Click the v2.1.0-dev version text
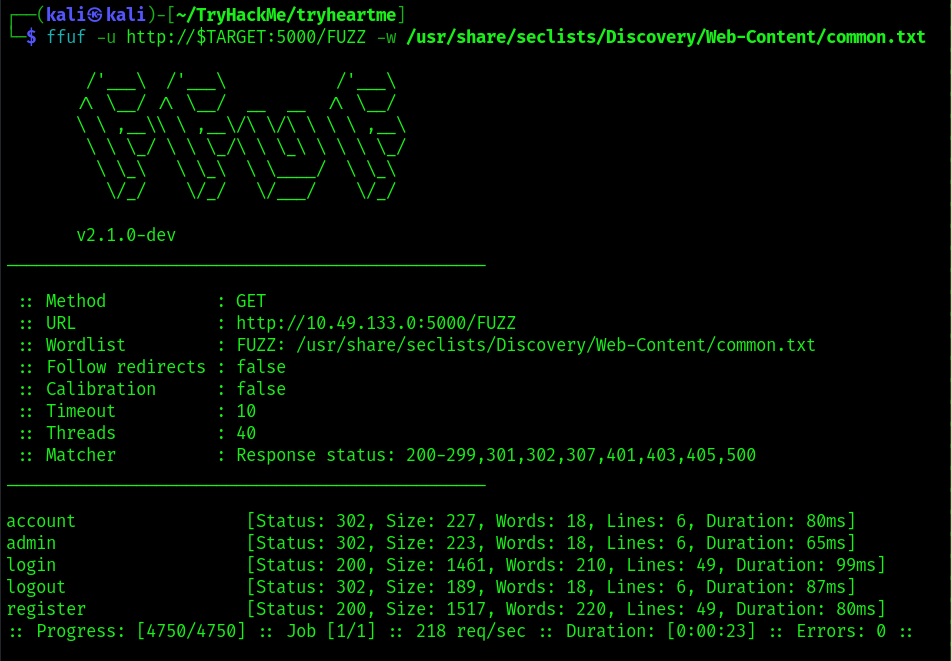The width and height of the screenshot is (951, 661). point(126,235)
